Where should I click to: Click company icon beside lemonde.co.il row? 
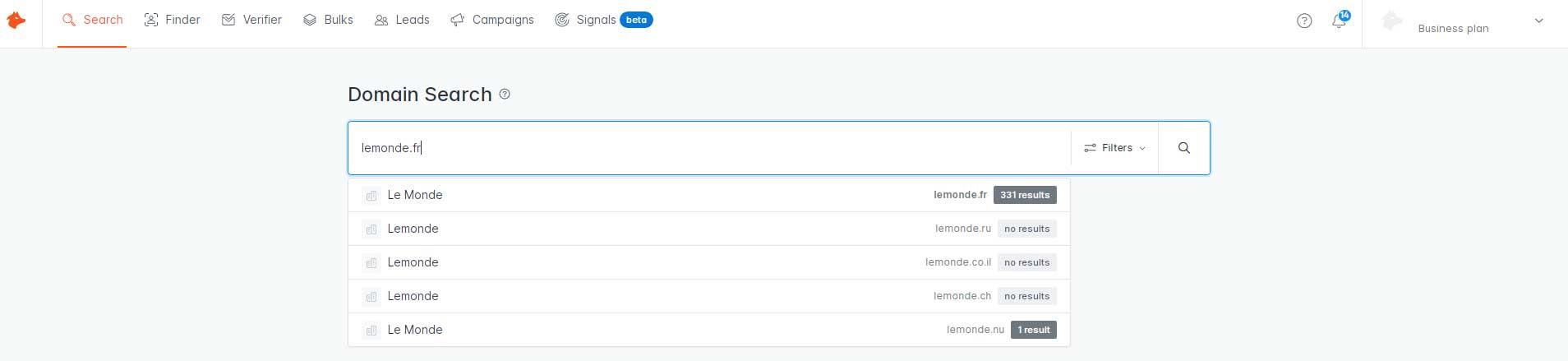click(x=371, y=262)
